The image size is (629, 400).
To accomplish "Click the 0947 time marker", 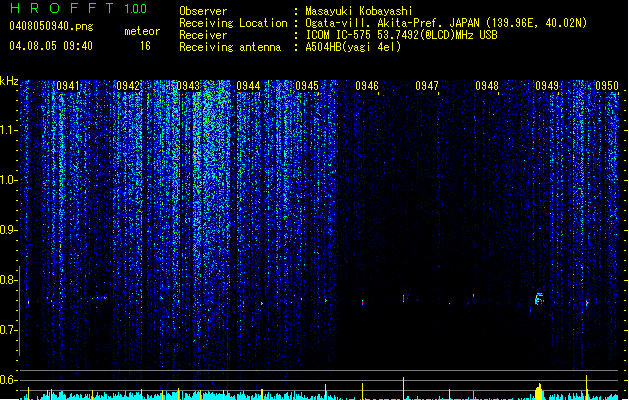I will click(x=427, y=86).
